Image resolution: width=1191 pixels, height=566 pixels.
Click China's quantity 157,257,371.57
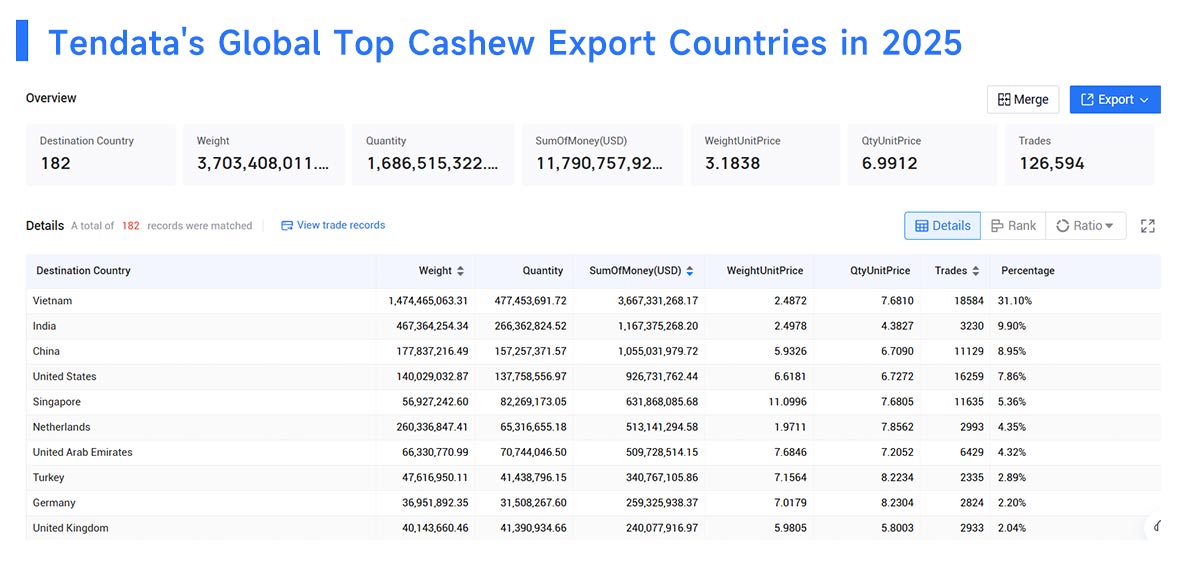(x=529, y=351)
